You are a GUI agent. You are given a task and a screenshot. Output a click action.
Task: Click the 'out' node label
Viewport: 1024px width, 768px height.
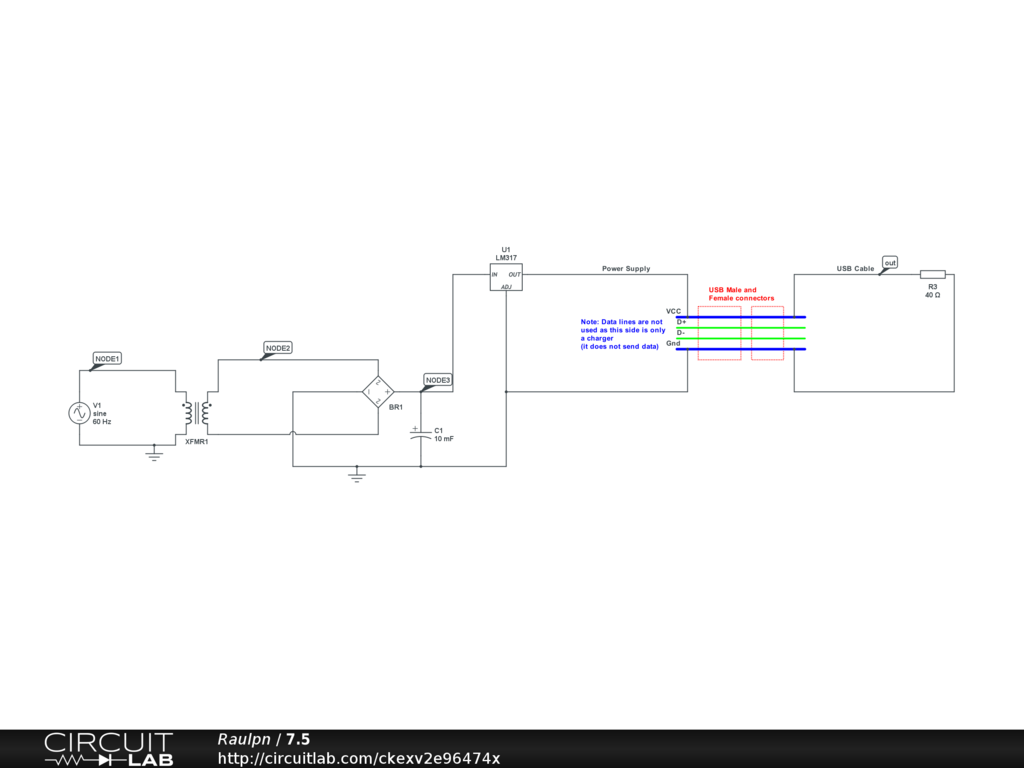point(890,263)
